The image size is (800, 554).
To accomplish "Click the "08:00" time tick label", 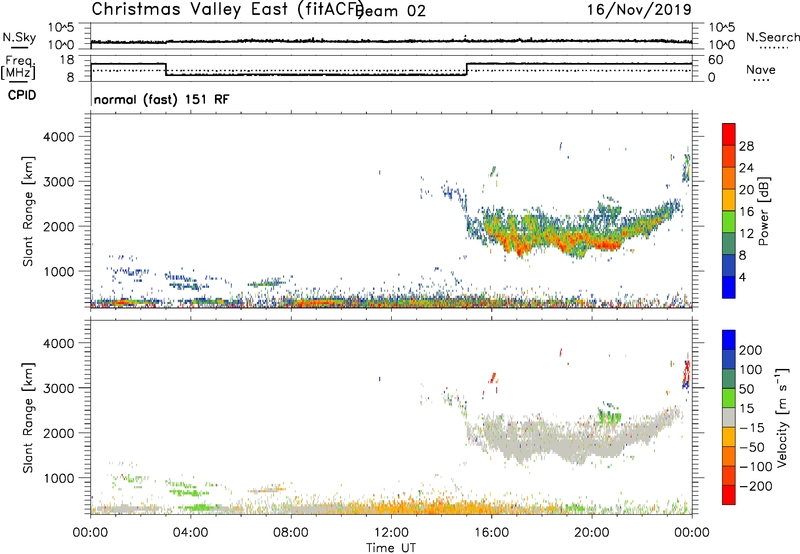I will 291,533.
